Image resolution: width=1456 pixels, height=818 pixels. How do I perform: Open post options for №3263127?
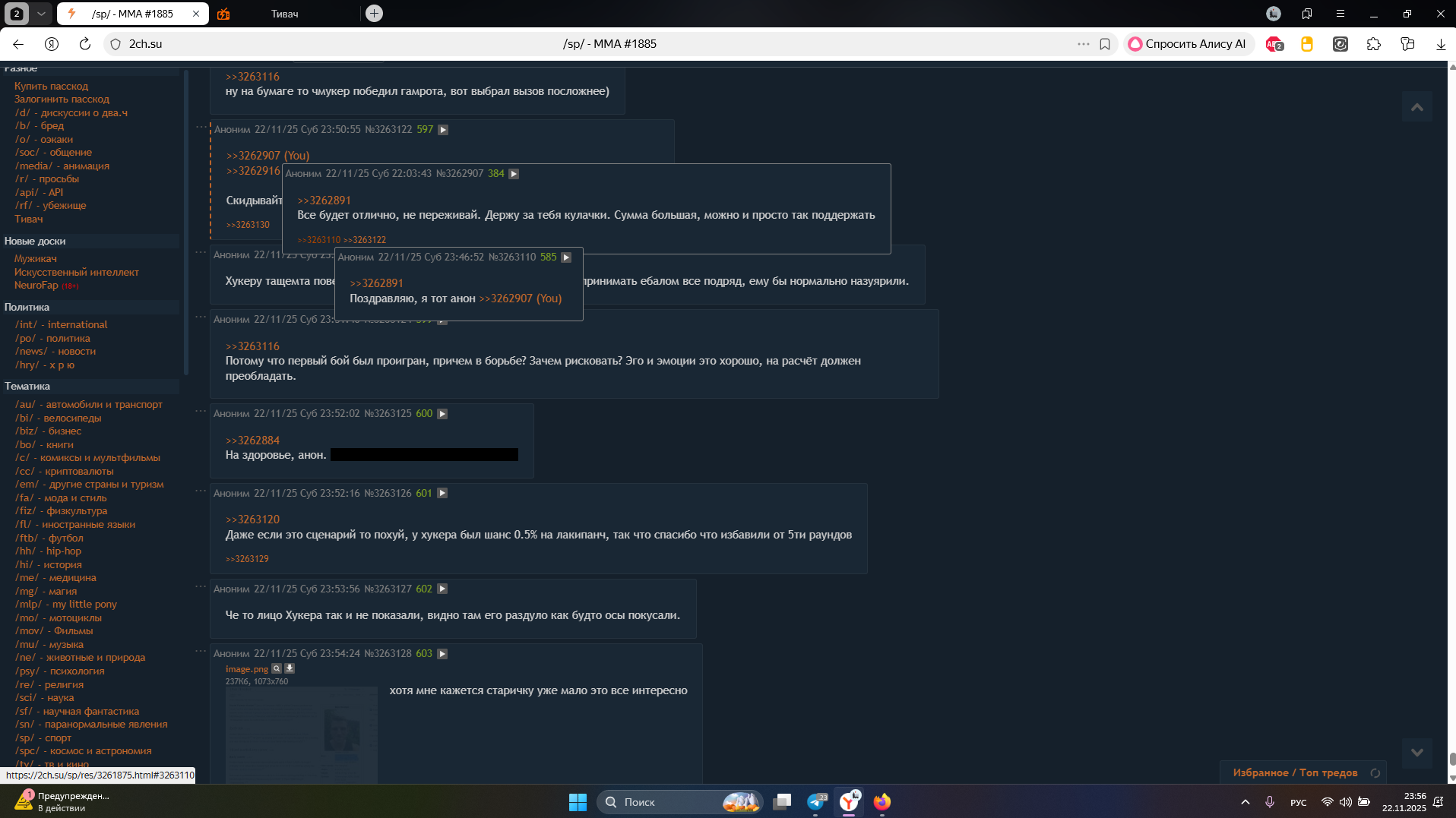(x=442, y=589)
